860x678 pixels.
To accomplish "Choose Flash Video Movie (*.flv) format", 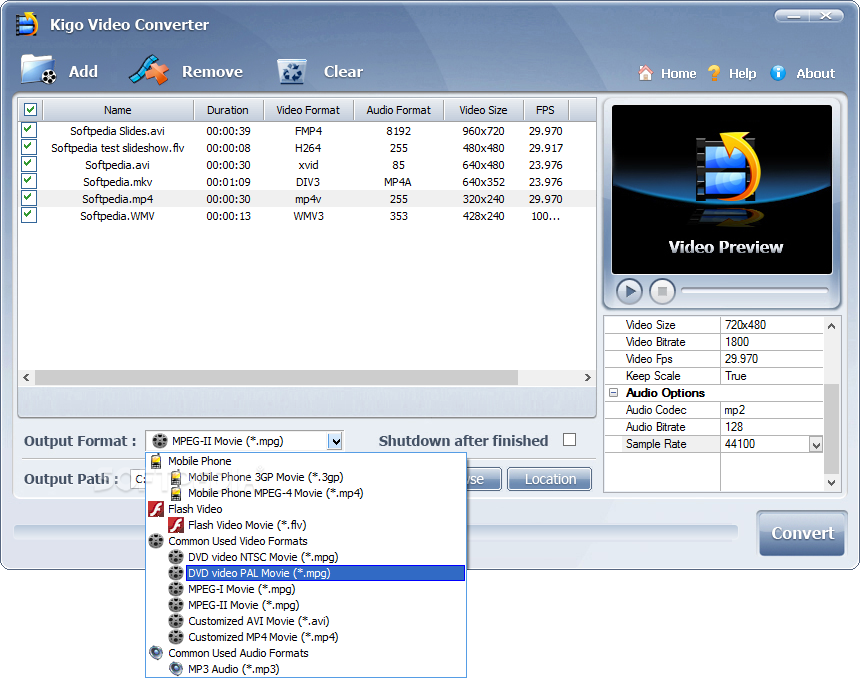I will (x=247, y=526).
